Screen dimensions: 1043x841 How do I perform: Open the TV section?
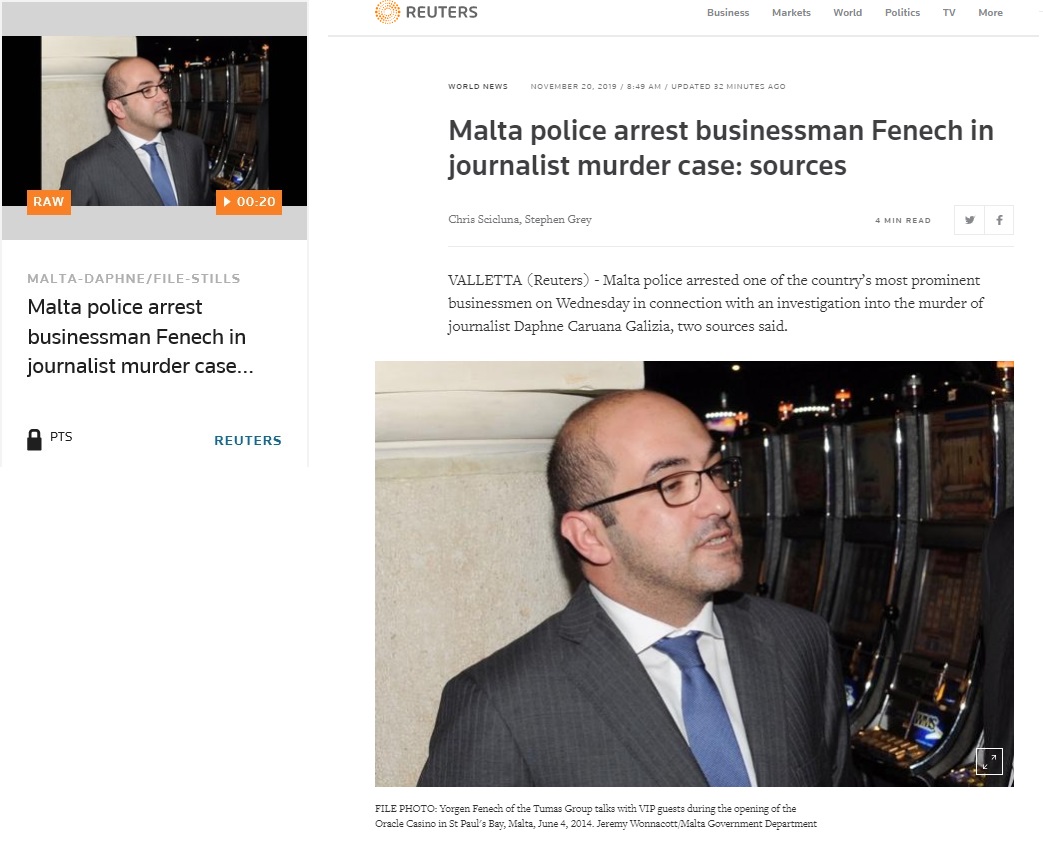click(949, 13)
